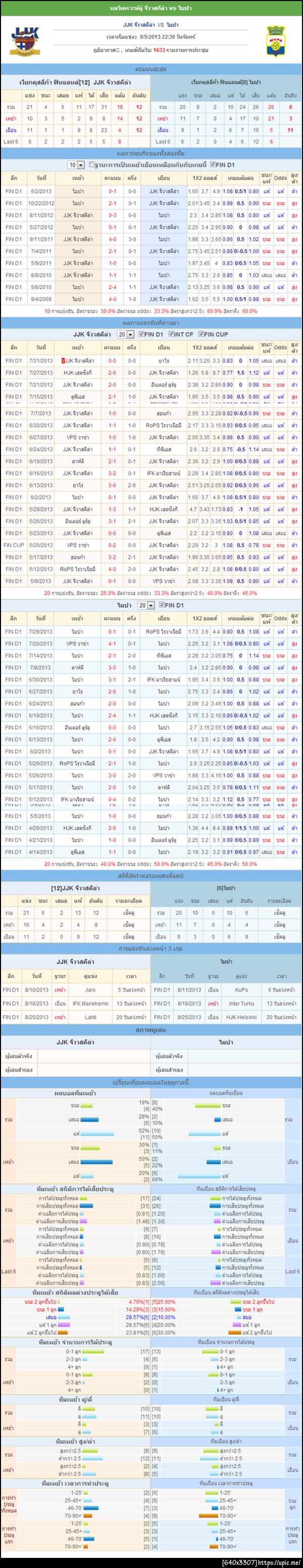Click 2-4 score of 5/8/2010 head-to-head match
Screen dimensions: 303x1568
coord(113,287)
